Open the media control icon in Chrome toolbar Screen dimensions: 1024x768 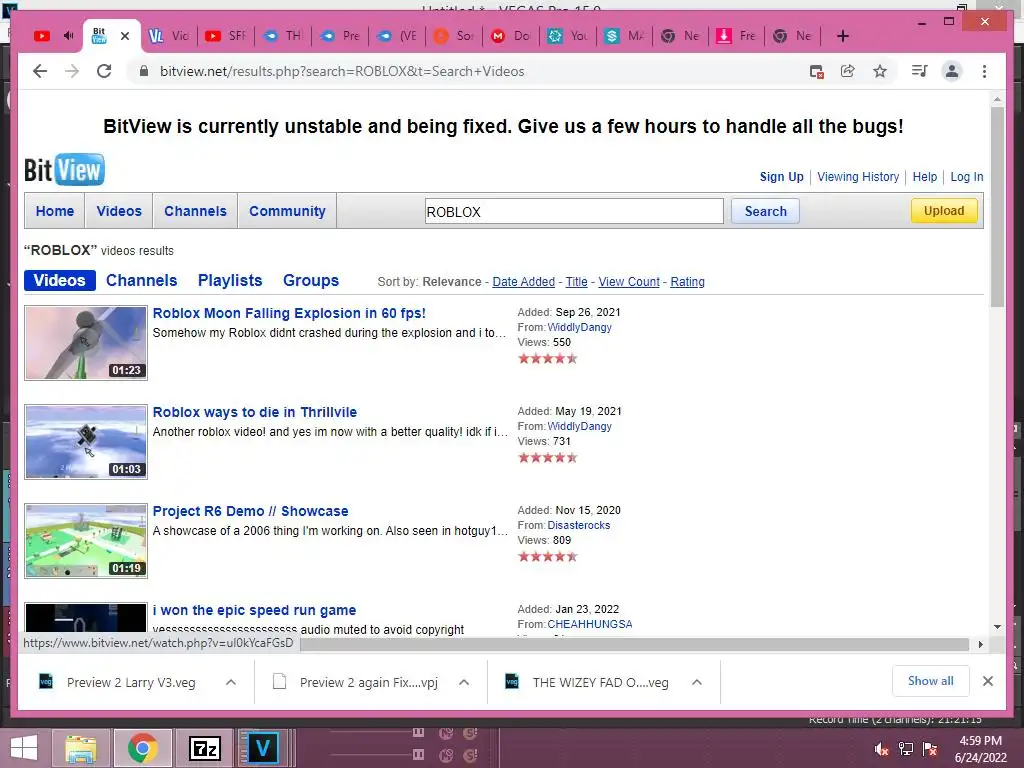tap(920, 71)
